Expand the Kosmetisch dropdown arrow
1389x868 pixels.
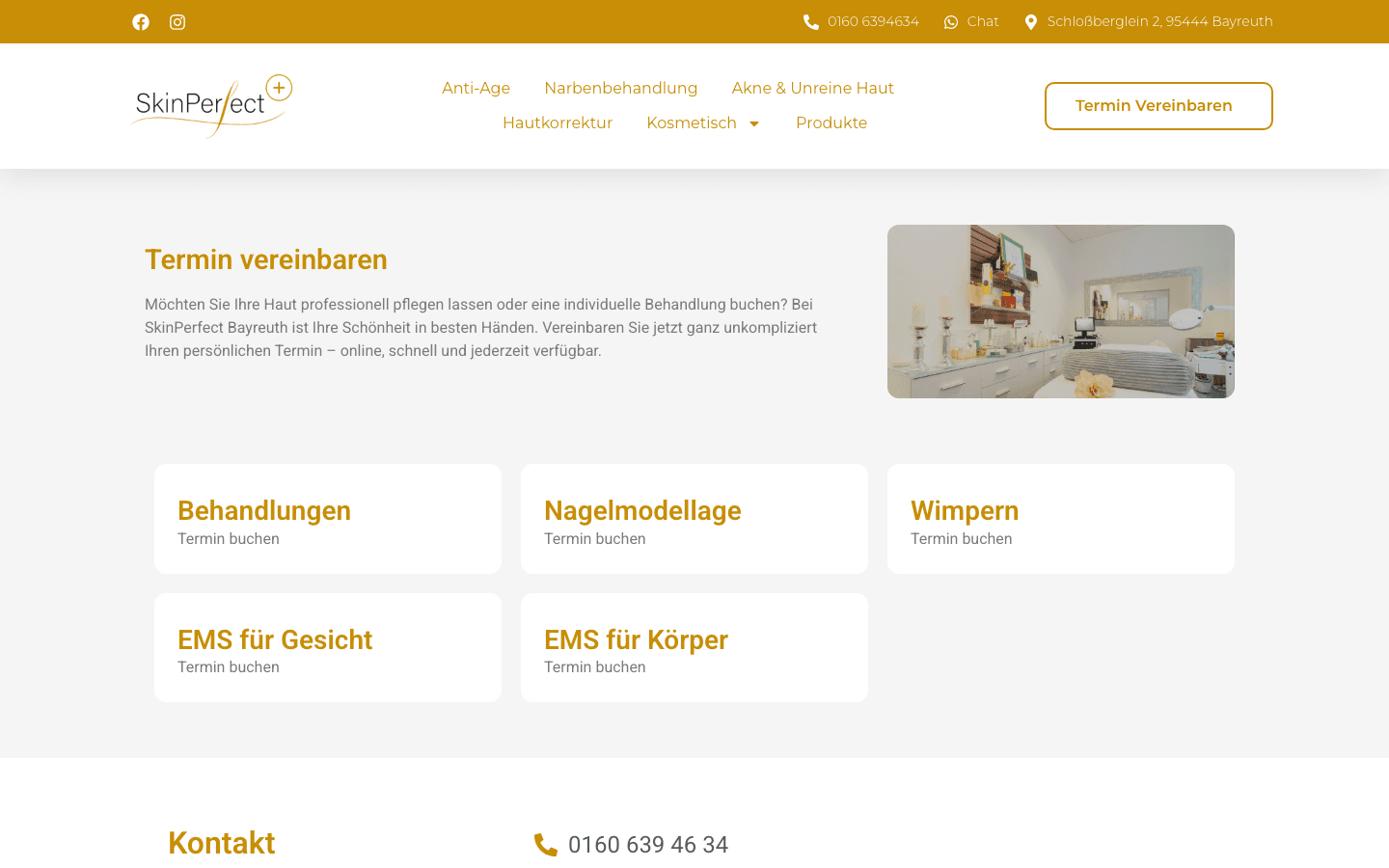coord(754,123)
